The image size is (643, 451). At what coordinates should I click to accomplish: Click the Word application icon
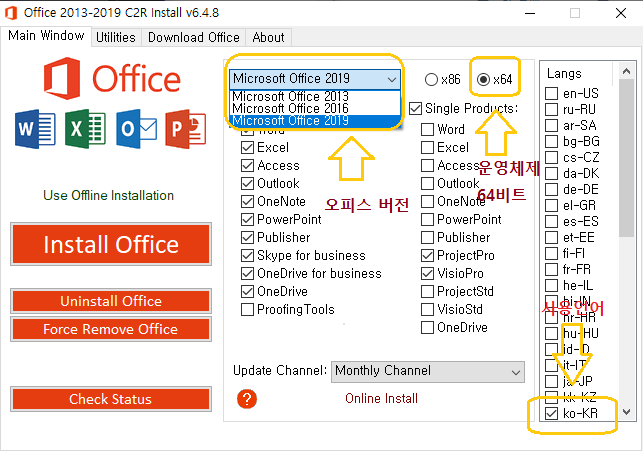35,129
